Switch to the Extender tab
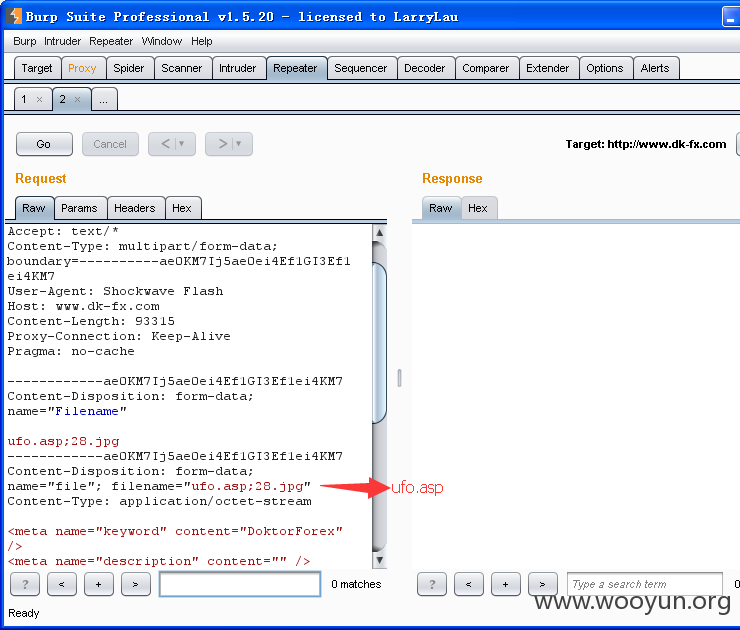This screenshot has width=740, height=630. [x=547, y=68]
